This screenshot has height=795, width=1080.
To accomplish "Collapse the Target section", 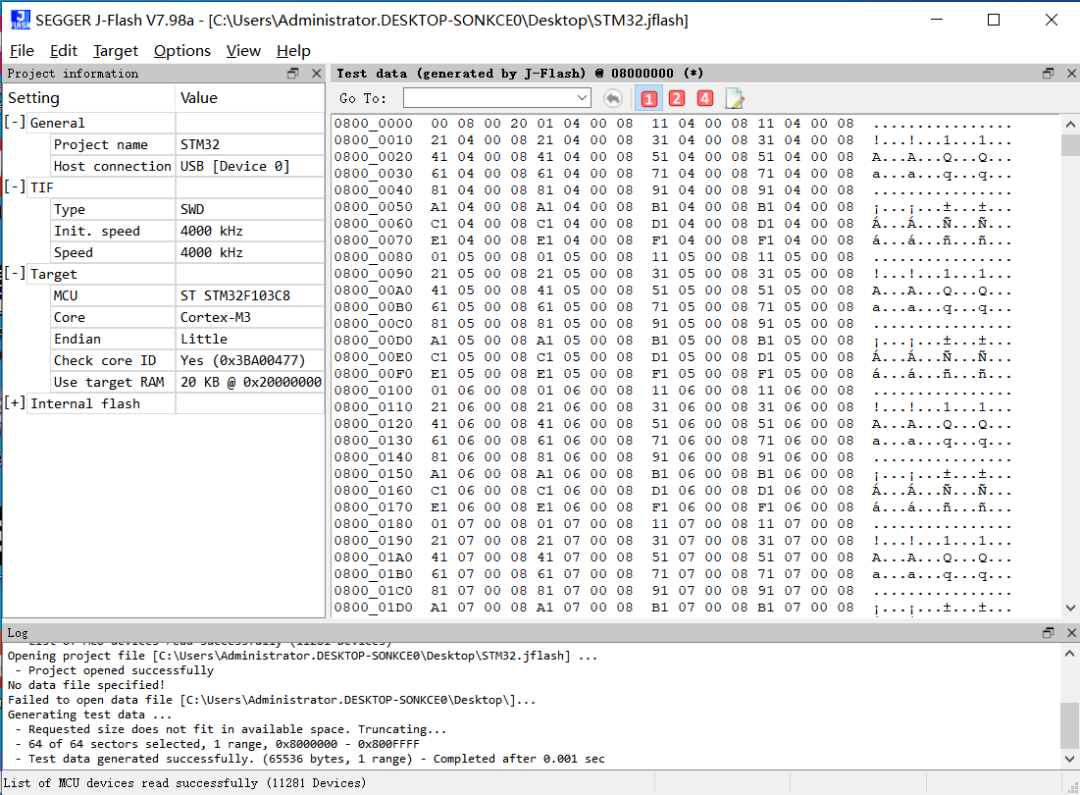I will [x=14, y=273].
